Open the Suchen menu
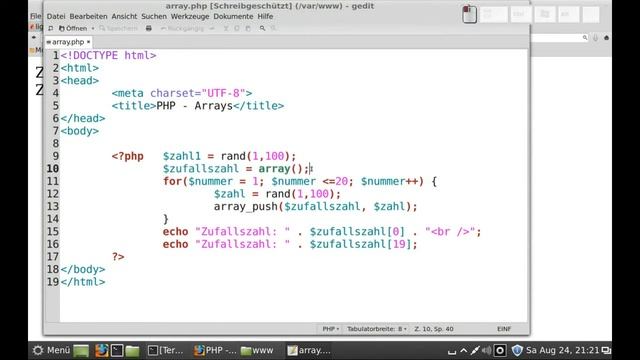 154,16
